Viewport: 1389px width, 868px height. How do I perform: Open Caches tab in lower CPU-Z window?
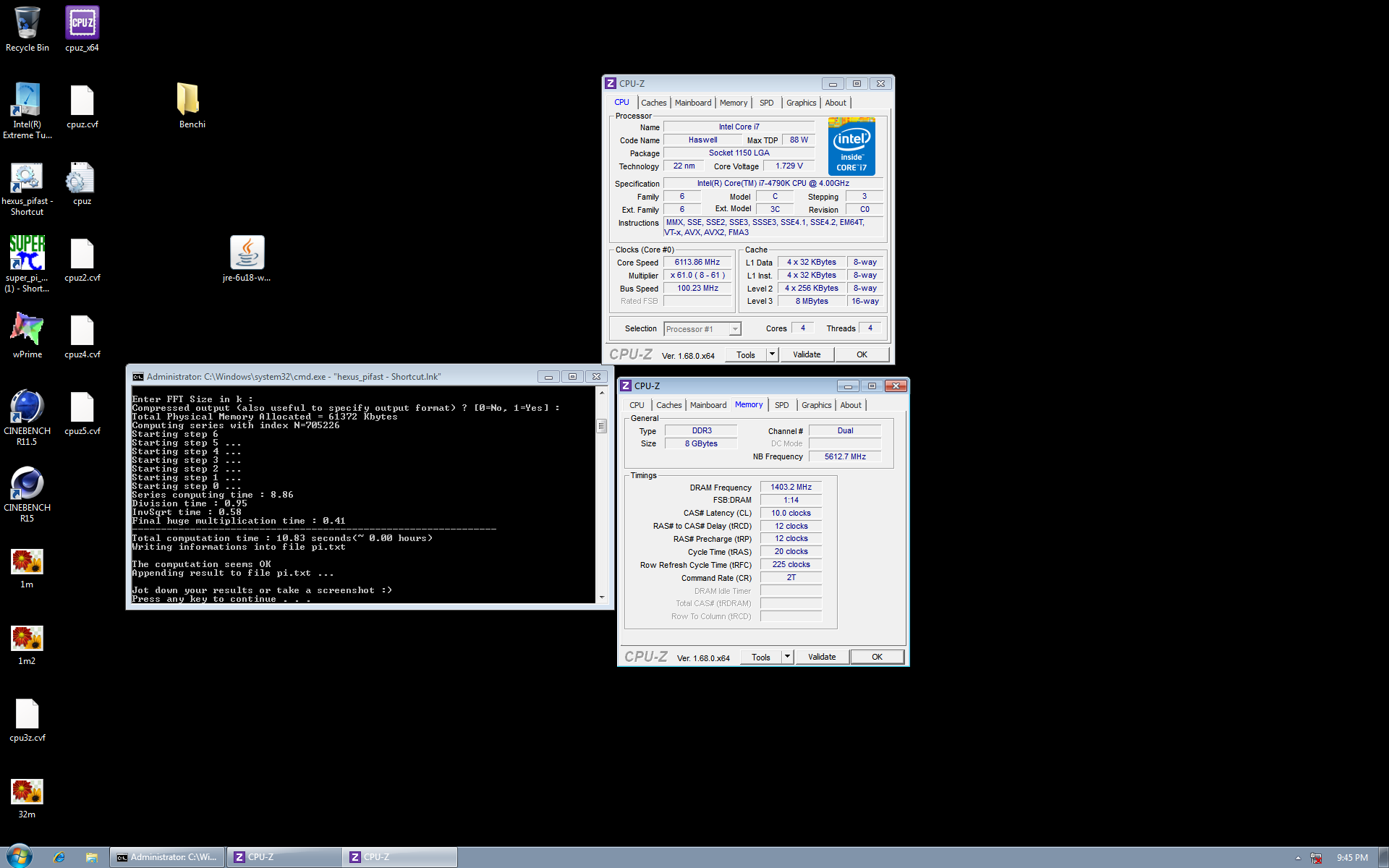[668, 405]
